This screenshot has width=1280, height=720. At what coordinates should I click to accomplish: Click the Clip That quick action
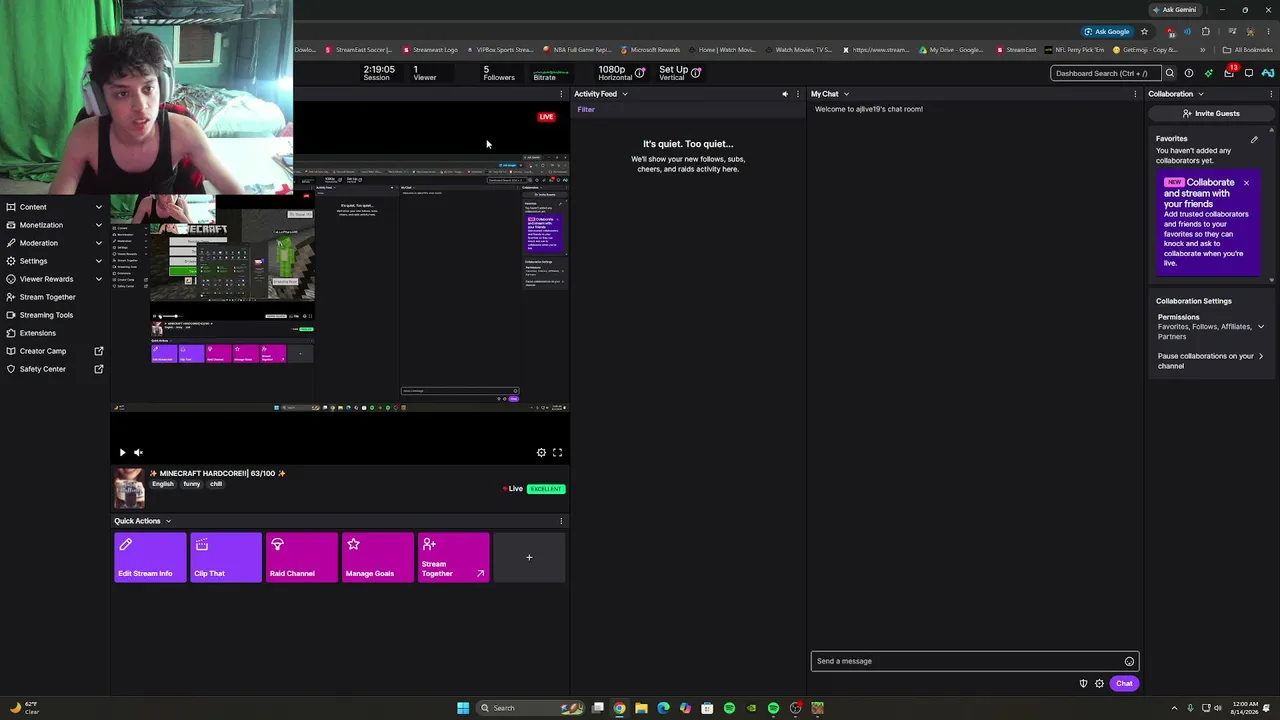point(226,557)
